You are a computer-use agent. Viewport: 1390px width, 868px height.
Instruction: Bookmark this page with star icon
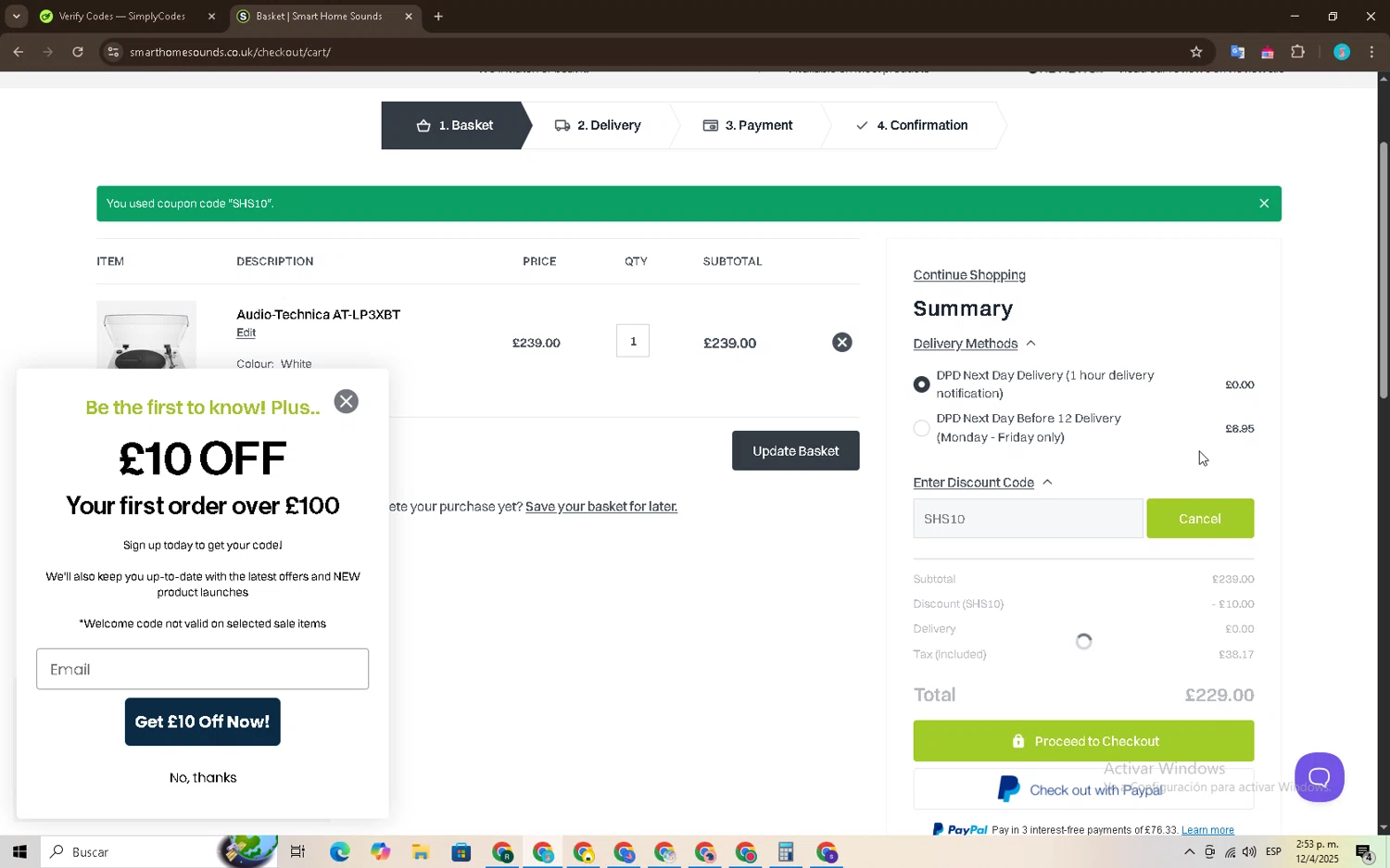click(1196, 52)
